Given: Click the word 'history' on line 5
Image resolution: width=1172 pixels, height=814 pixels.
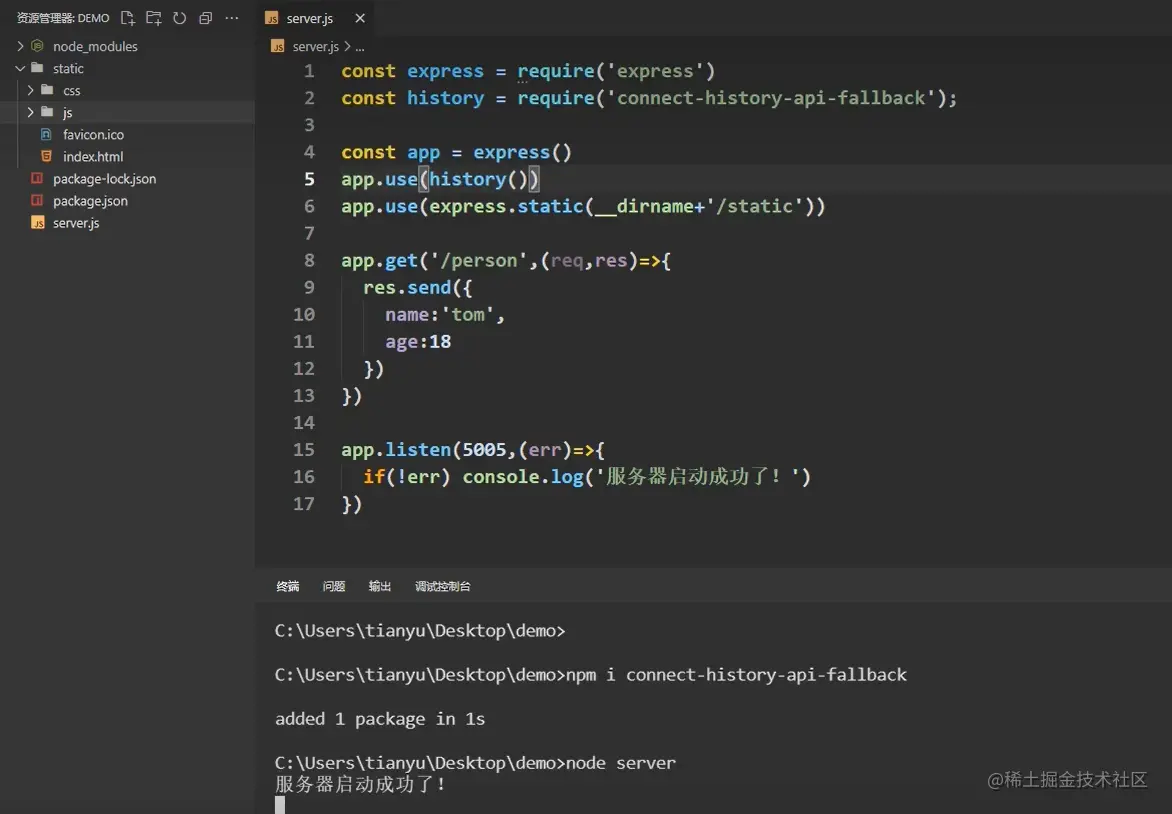Looking at the screenshot, I should (468, 179).
